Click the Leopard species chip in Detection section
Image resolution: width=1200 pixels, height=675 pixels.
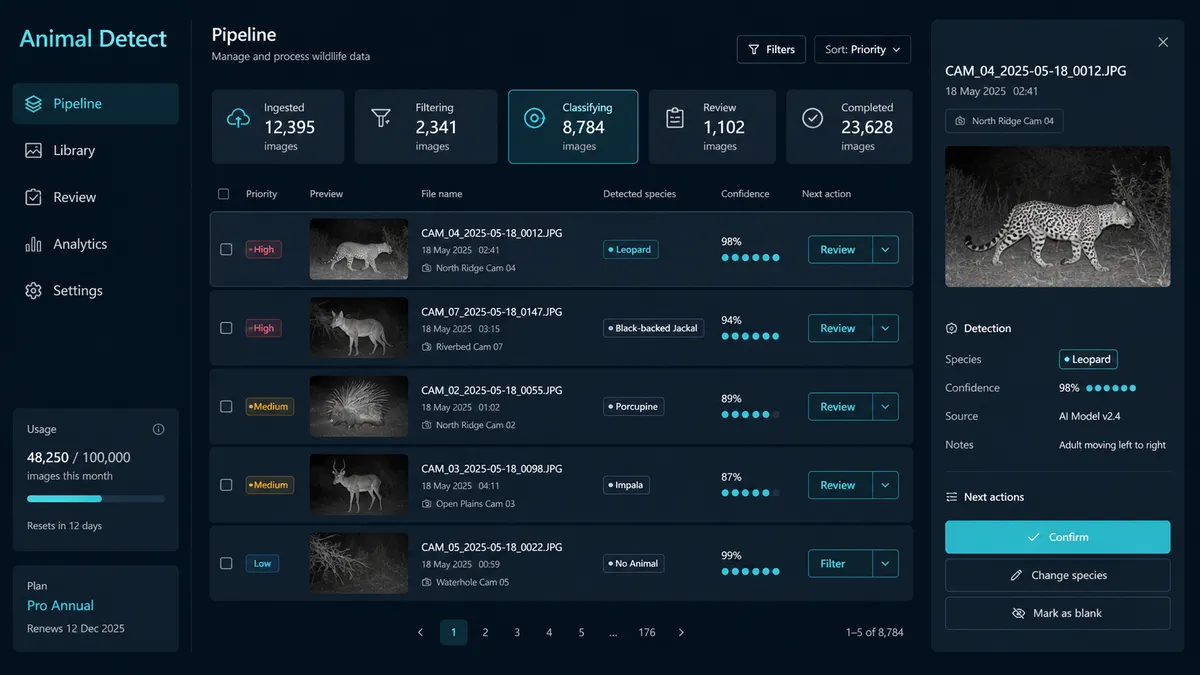tap(1088, 359)
